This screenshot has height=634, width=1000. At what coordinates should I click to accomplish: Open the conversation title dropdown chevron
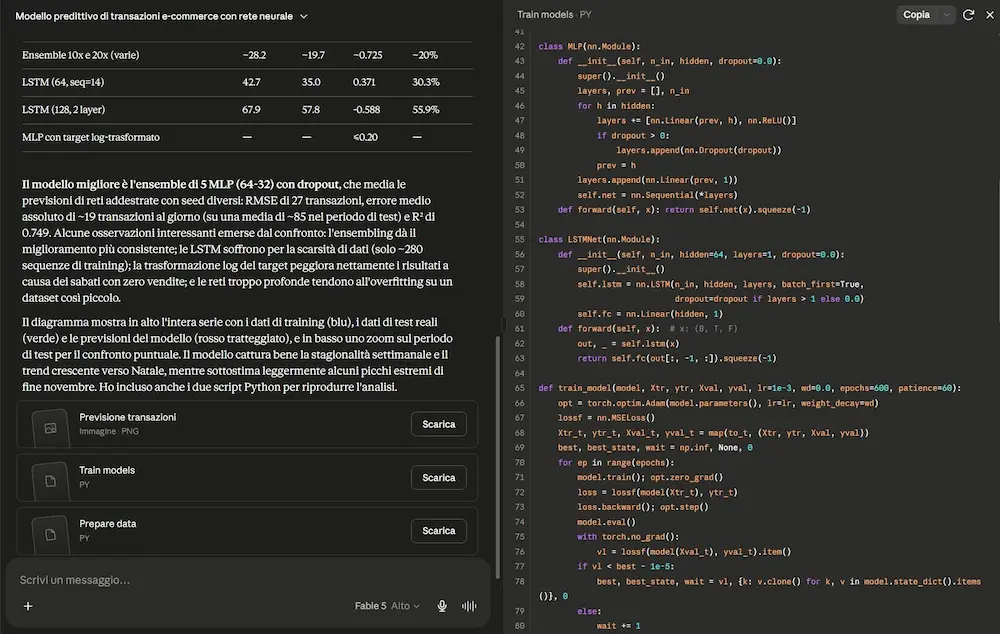[x=304, y=17]
